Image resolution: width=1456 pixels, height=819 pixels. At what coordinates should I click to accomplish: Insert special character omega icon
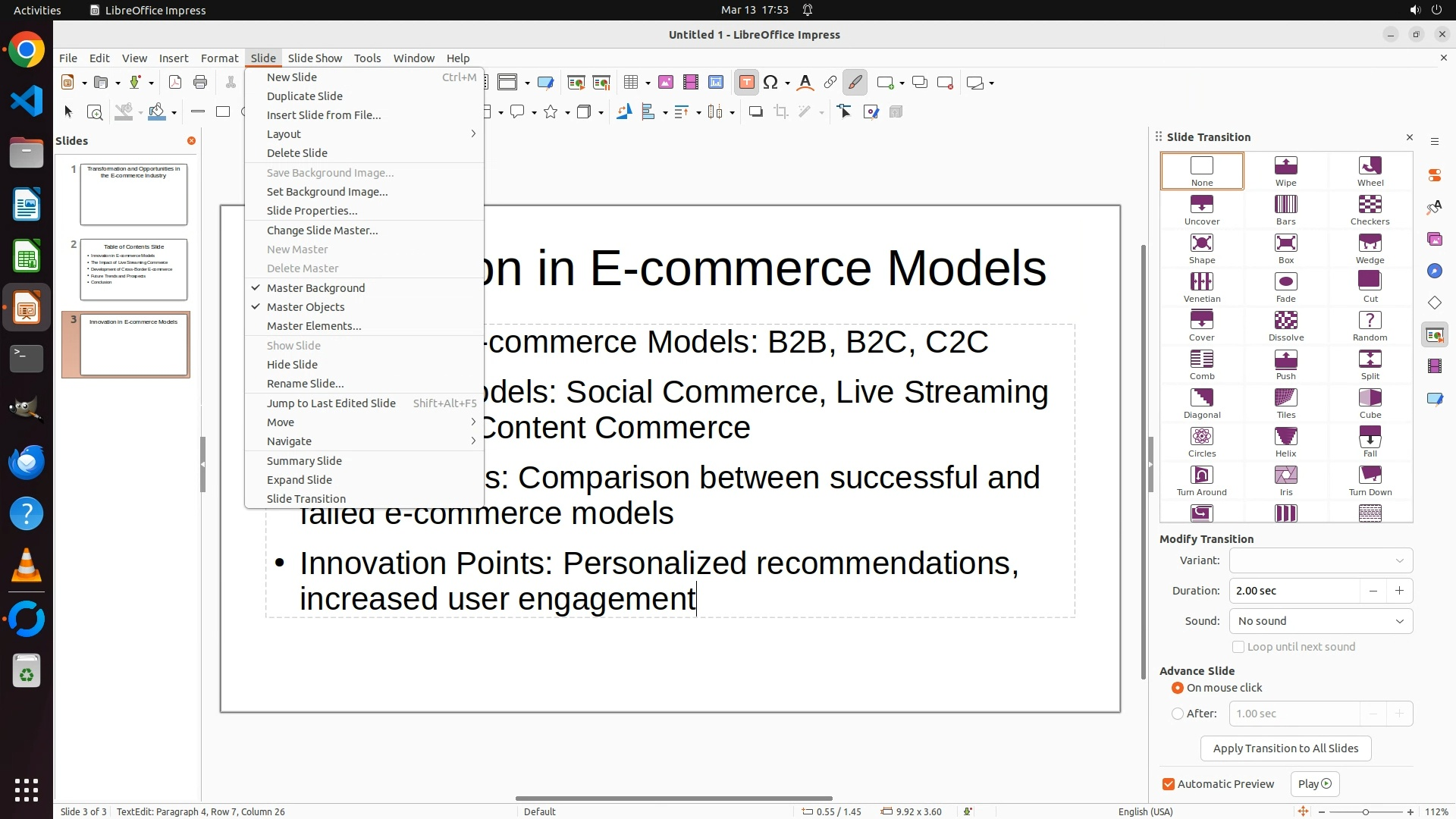coord(770,83)
